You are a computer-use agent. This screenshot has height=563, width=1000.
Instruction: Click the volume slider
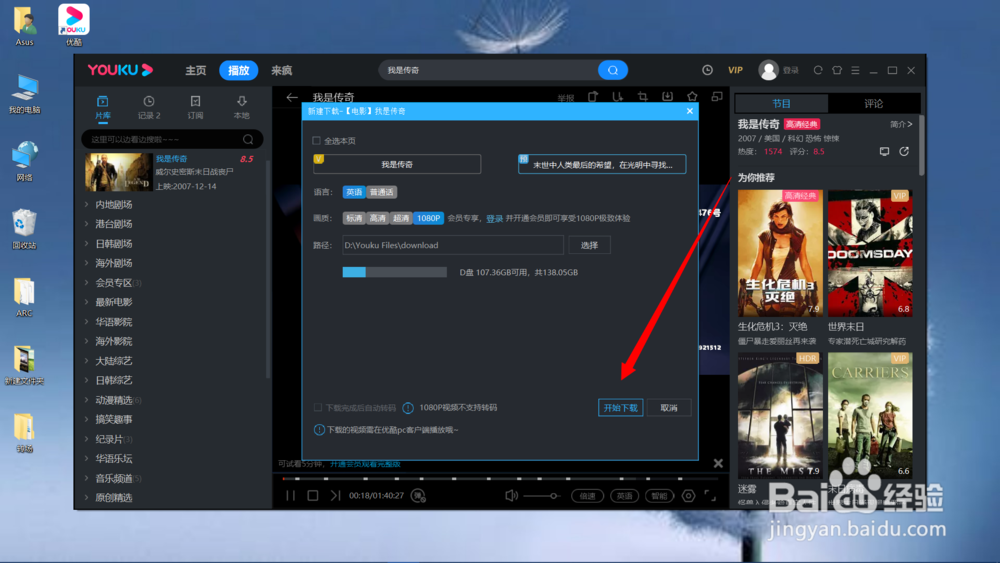click(542, 495)
